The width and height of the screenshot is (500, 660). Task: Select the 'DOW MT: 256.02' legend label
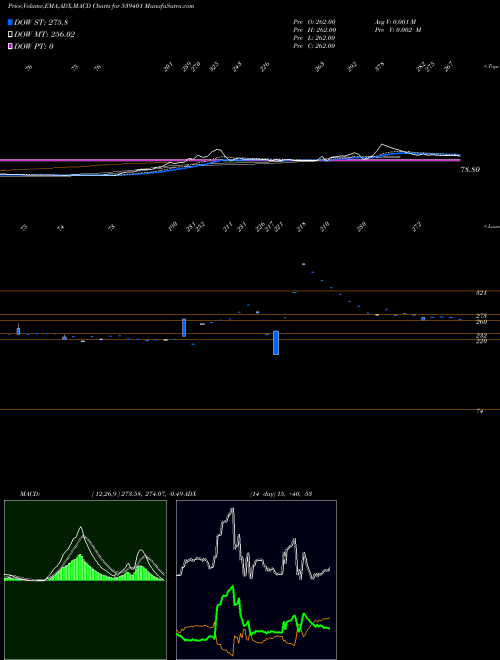45,34
